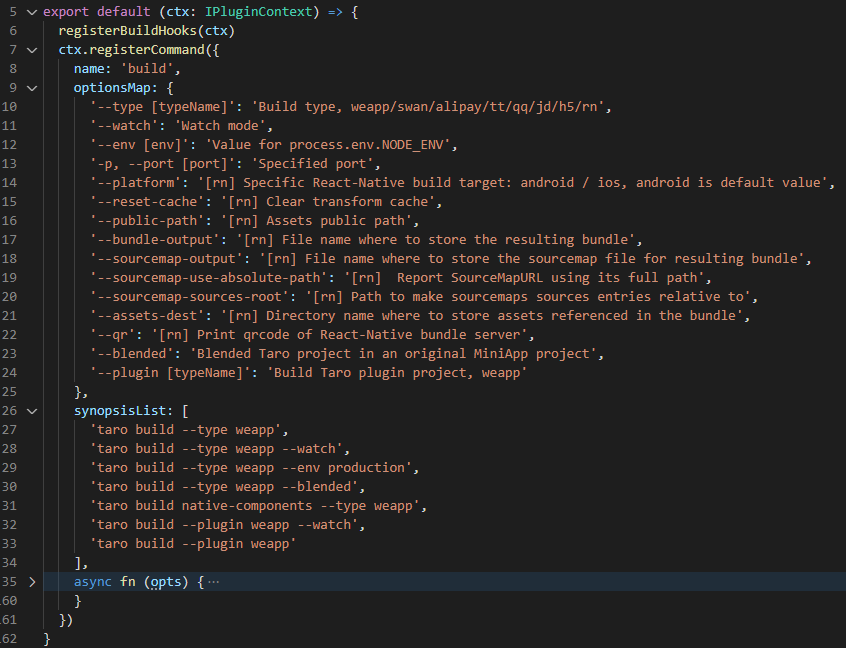Click the 'build' name string value
846x648 pixels.
tap(147, 69)
